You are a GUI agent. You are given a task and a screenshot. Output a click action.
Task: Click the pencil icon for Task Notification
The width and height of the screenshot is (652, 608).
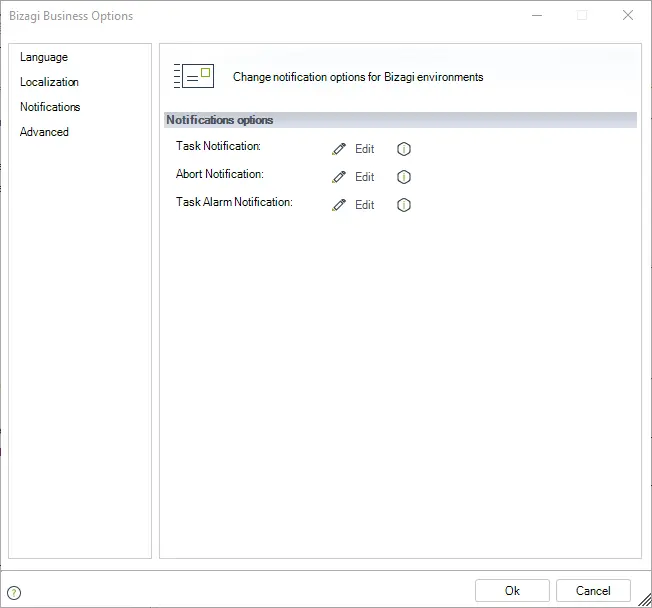coord(339,149)
